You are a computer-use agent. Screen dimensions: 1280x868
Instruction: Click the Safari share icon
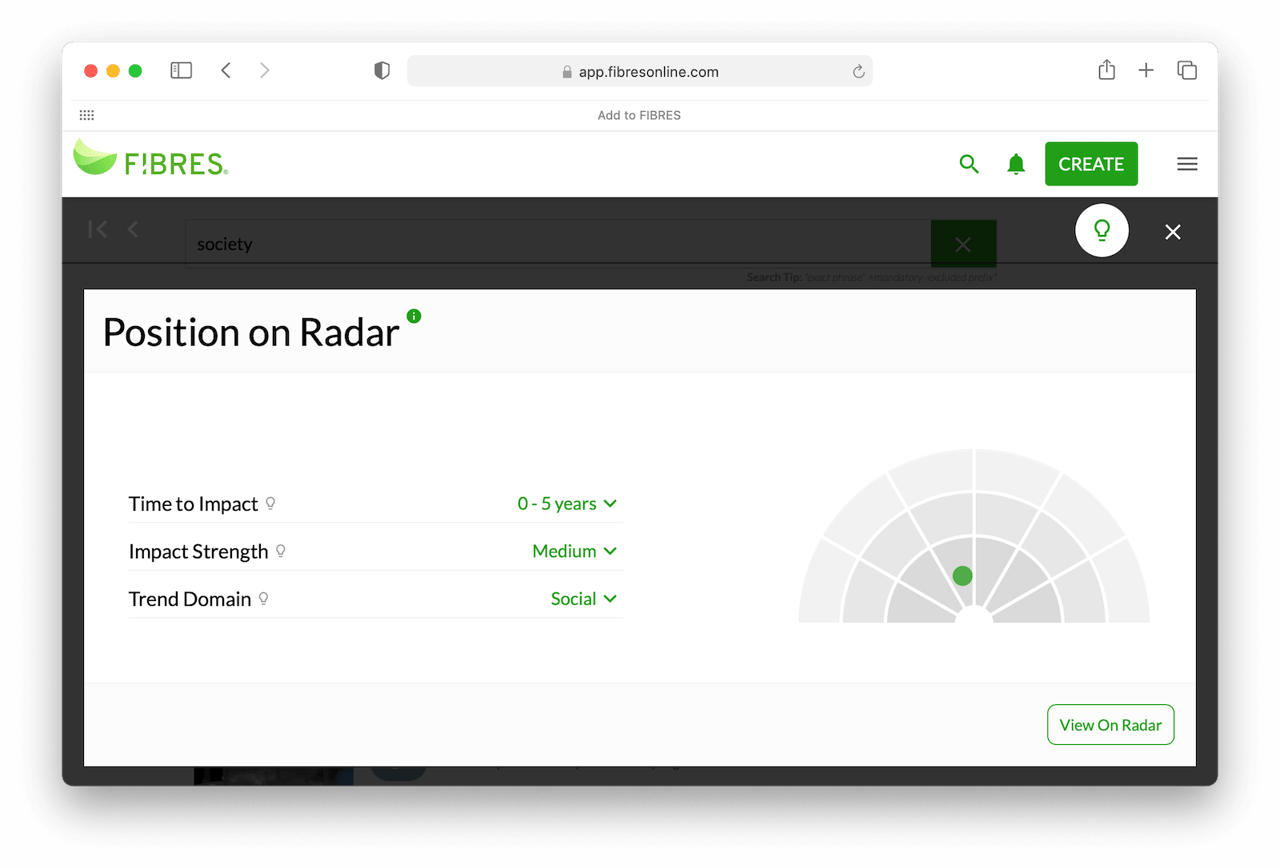tap(1106, 70)
